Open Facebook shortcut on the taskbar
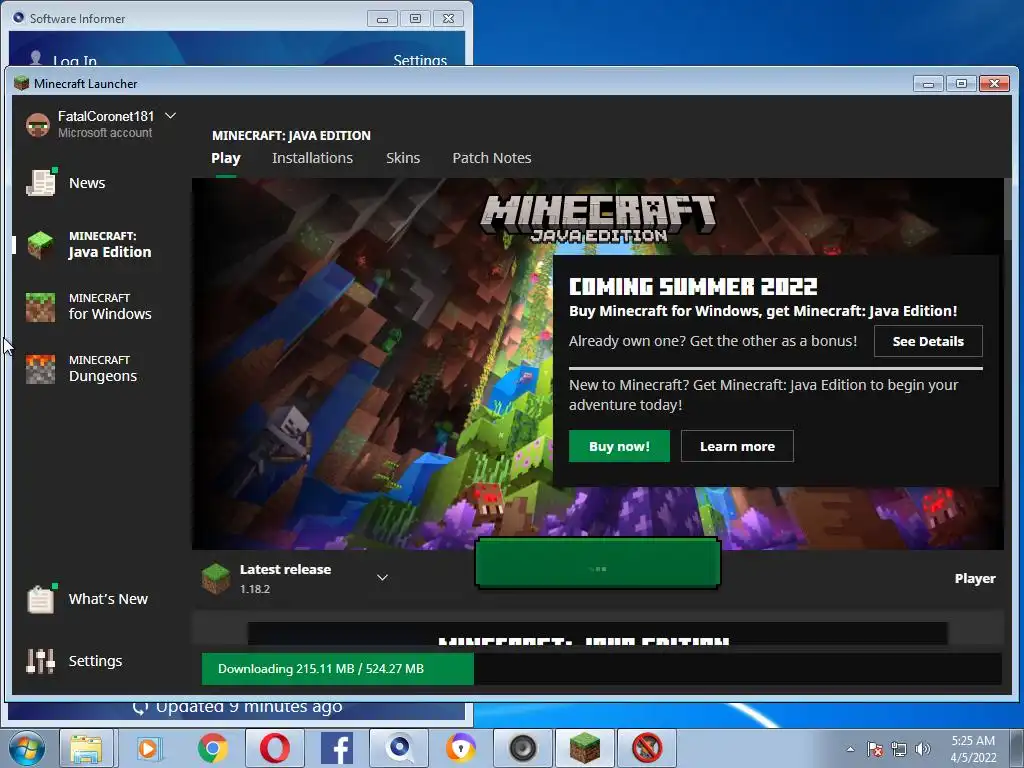The width and height of the screenshot is (1024, 768). pyautogui.click(x=338, y=748)
